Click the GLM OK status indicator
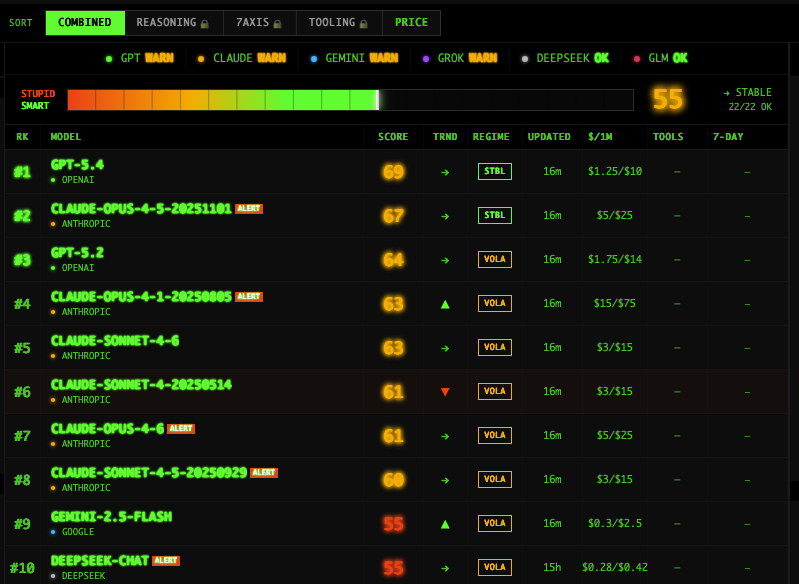Viewport: 799px width, 584px height. (x=661, y=58)
